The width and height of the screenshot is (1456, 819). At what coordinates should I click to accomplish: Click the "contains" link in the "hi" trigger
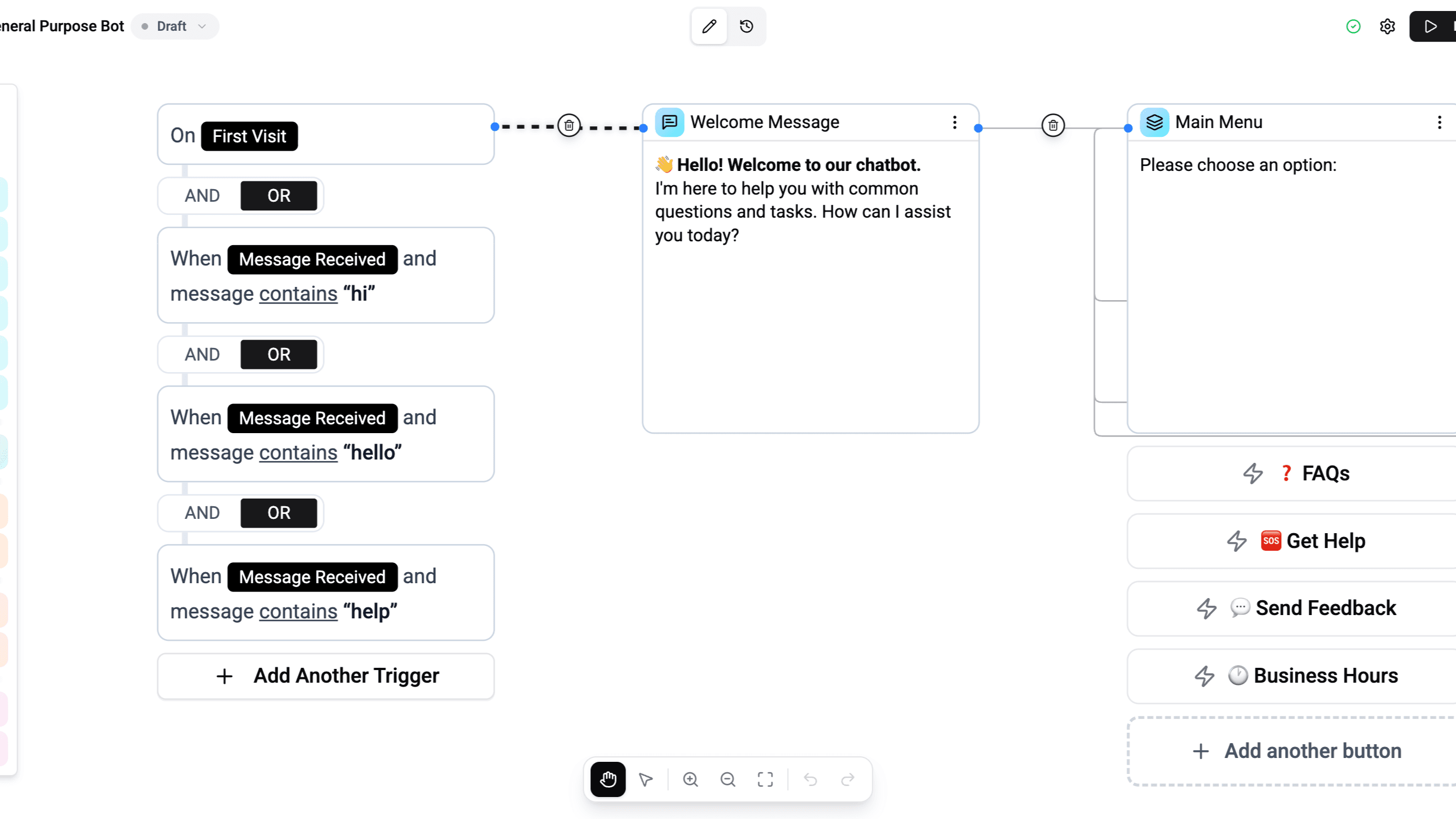pos(298,294)
